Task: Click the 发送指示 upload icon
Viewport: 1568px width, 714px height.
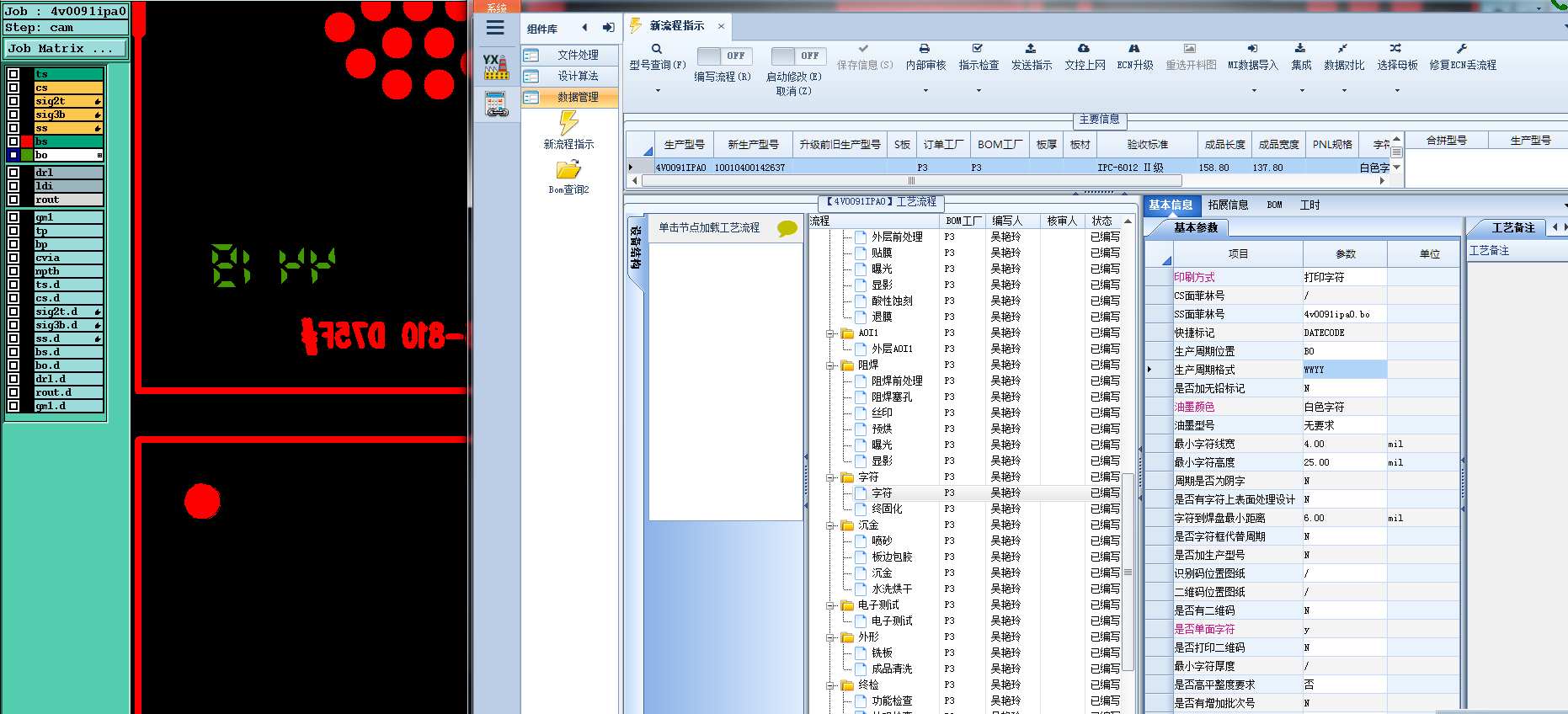Action: (x=1031, y=49)
